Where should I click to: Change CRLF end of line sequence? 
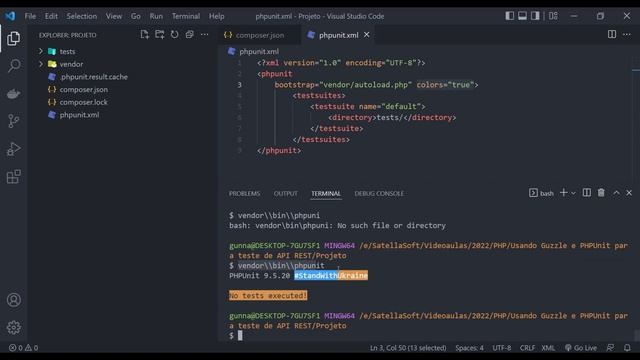coord(527,348)
